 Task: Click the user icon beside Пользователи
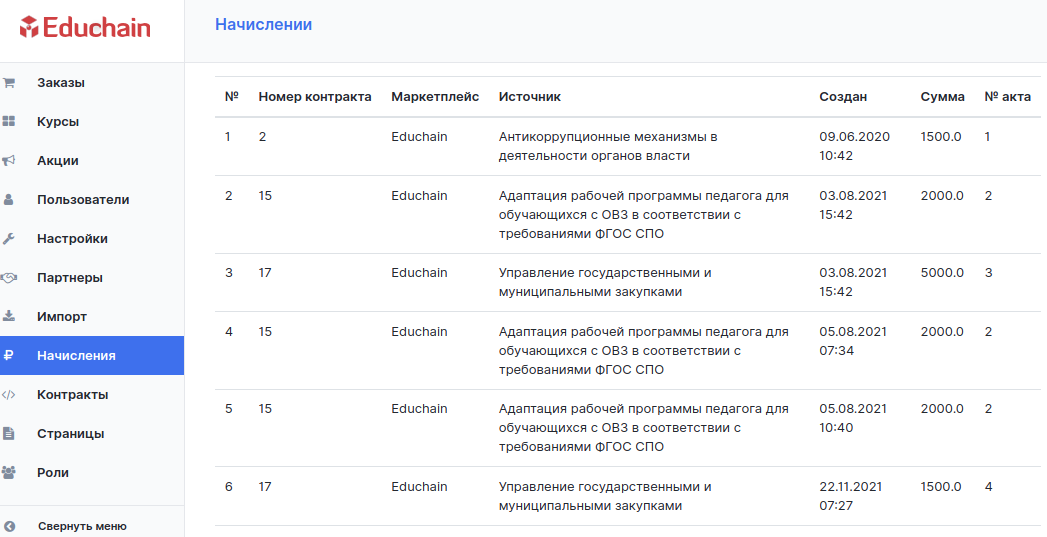[9, 200]
